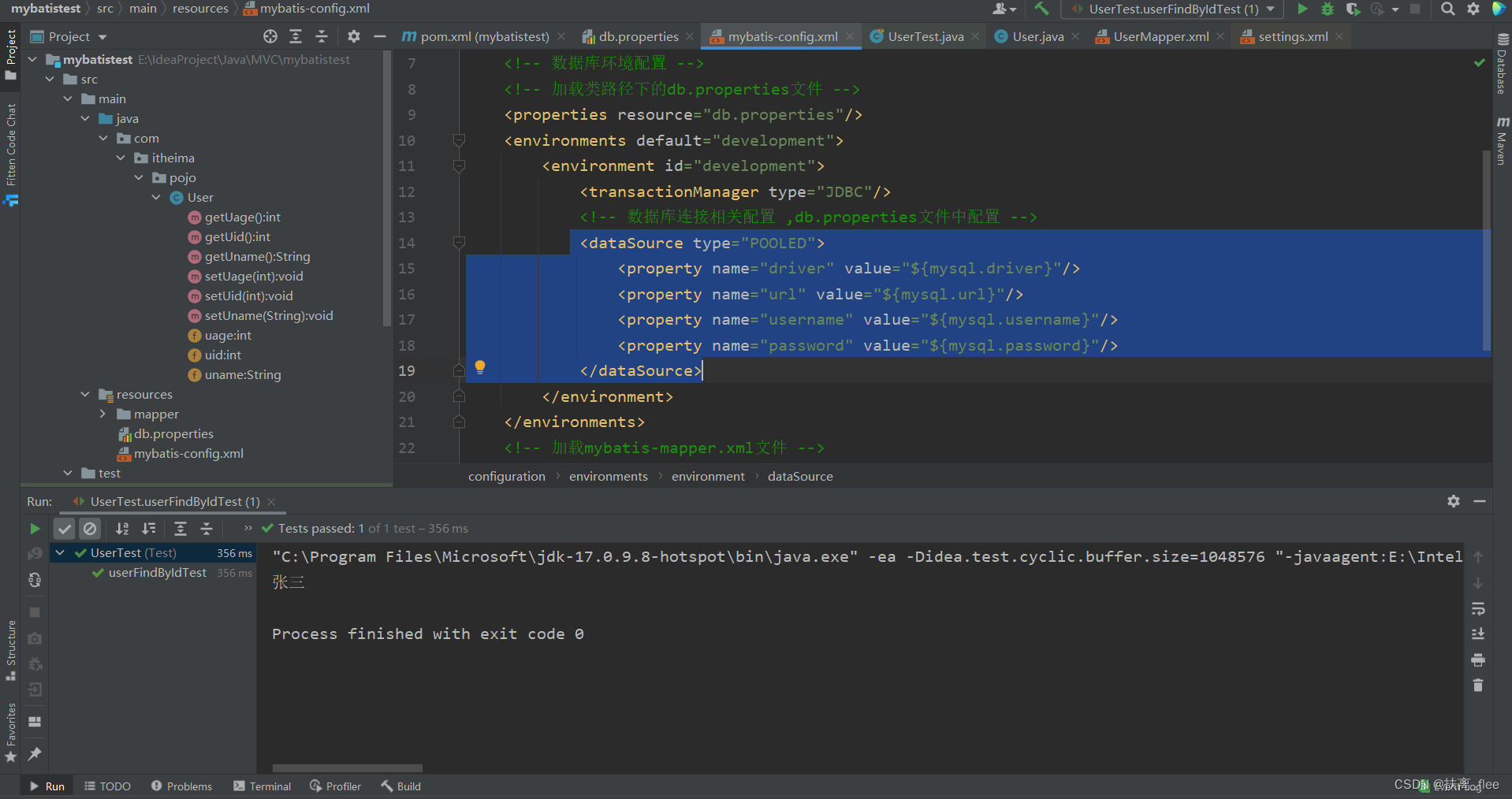Clear all console output trash icon
The height and width of the screenshot is (799, 1512).
click(1478, 686)
